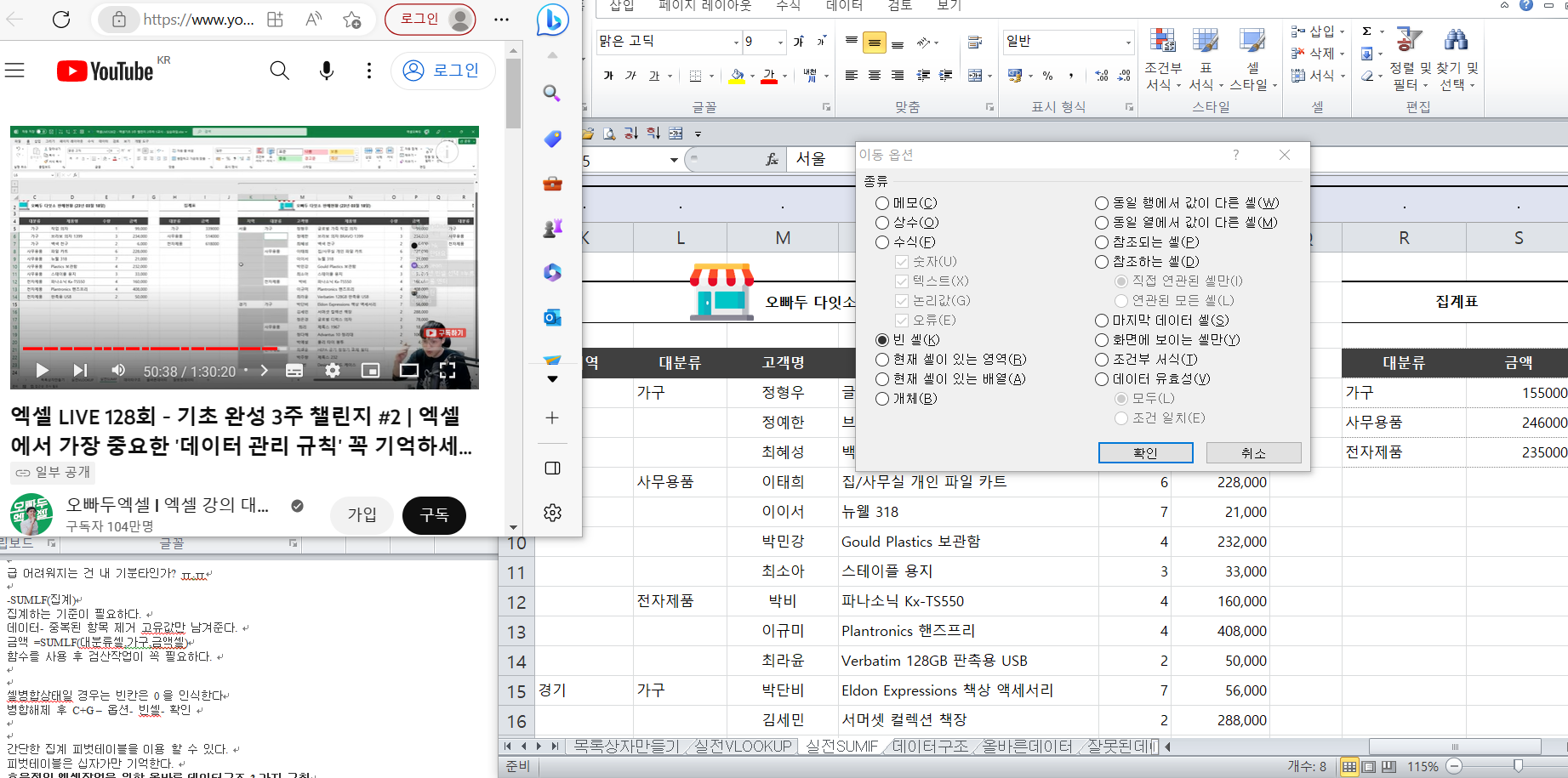Open the 데이터 ribbon tab
The width and height of the screenshot is (1568, 778).
pos(844,6)
